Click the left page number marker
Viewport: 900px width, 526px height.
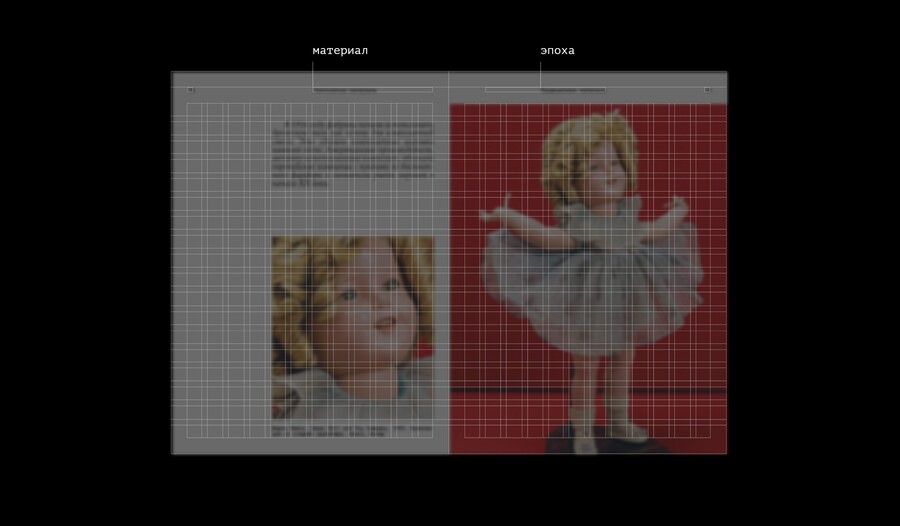pos(191,90)
